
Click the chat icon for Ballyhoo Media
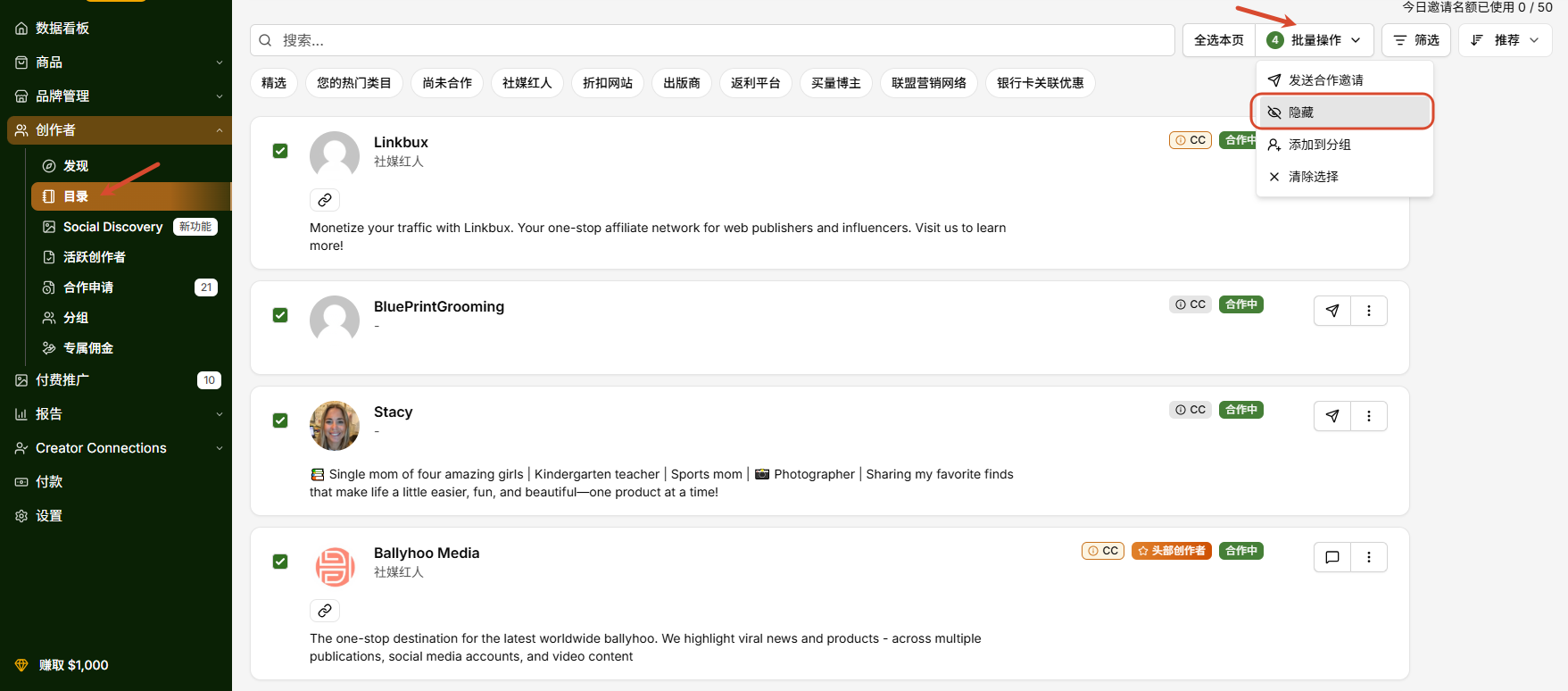coord(1332,557)
